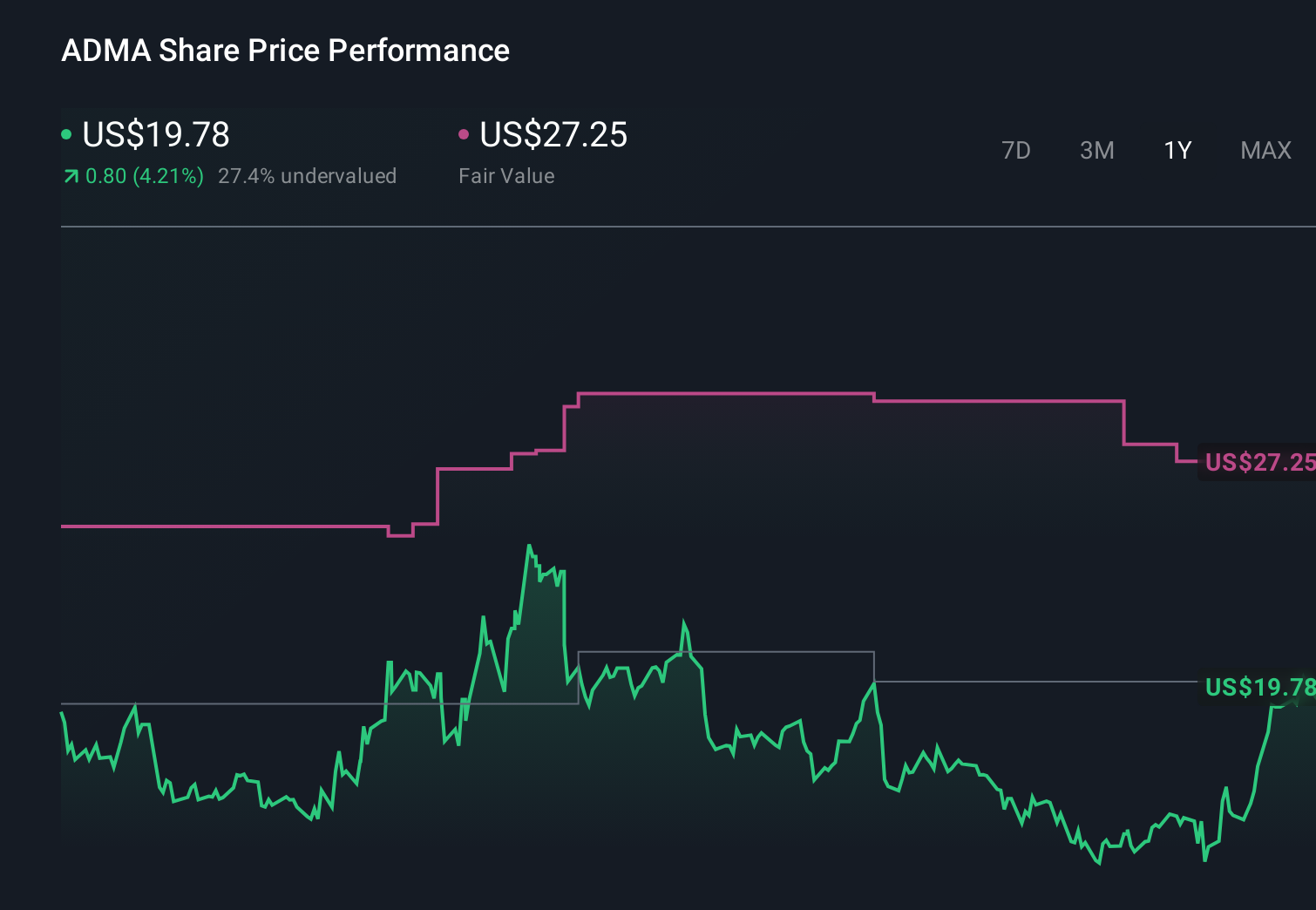
Task: Click the green share price legend dot
Action: coord(68,133)
